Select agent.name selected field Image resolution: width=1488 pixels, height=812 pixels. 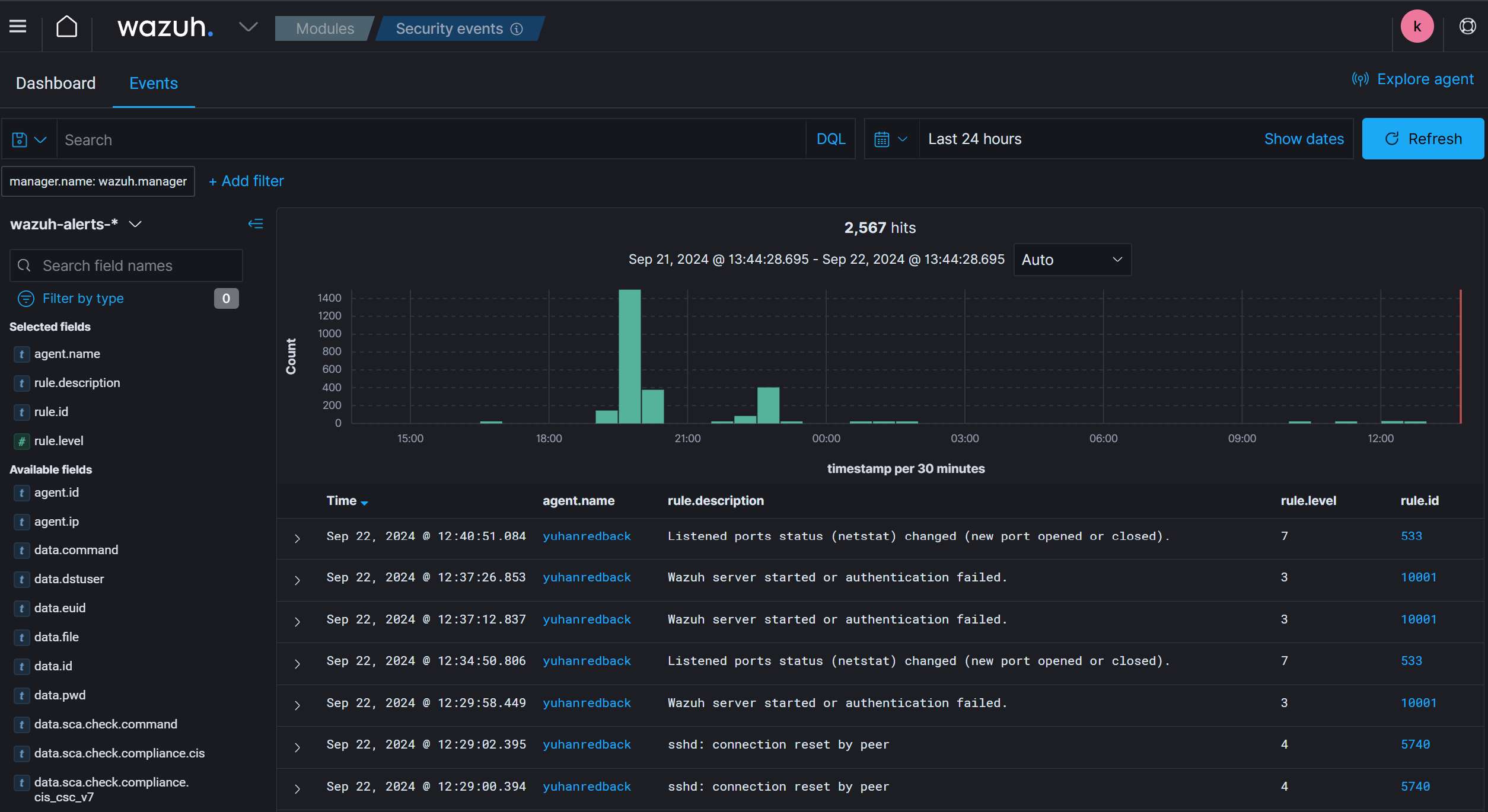[67, 354]
